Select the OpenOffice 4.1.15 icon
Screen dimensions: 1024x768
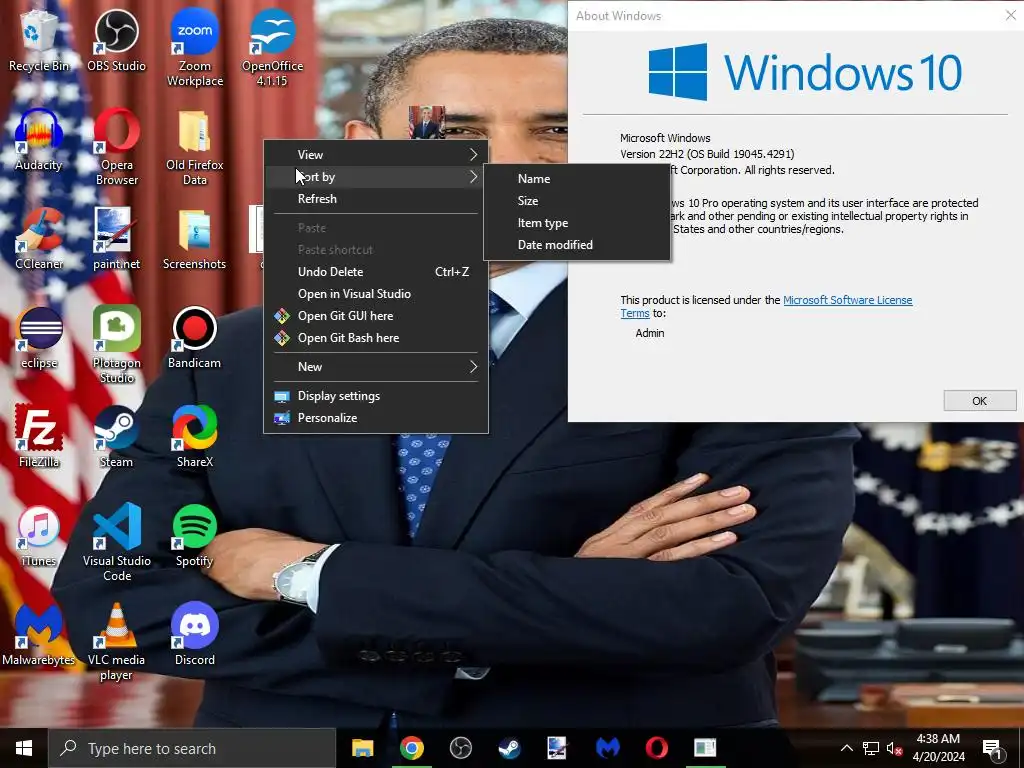click(x=272, y=49)
